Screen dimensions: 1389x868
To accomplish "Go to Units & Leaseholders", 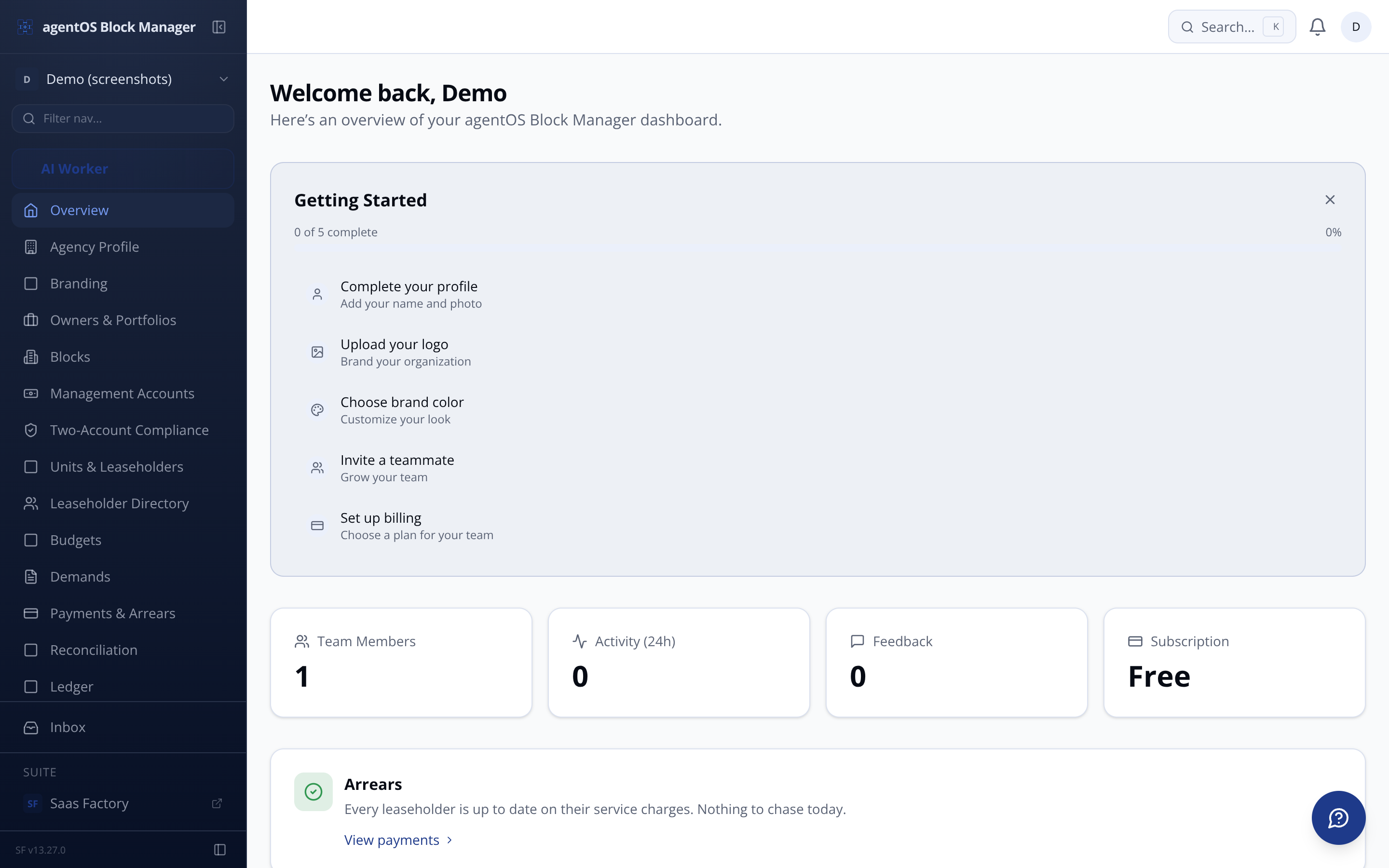I will 123,467.
